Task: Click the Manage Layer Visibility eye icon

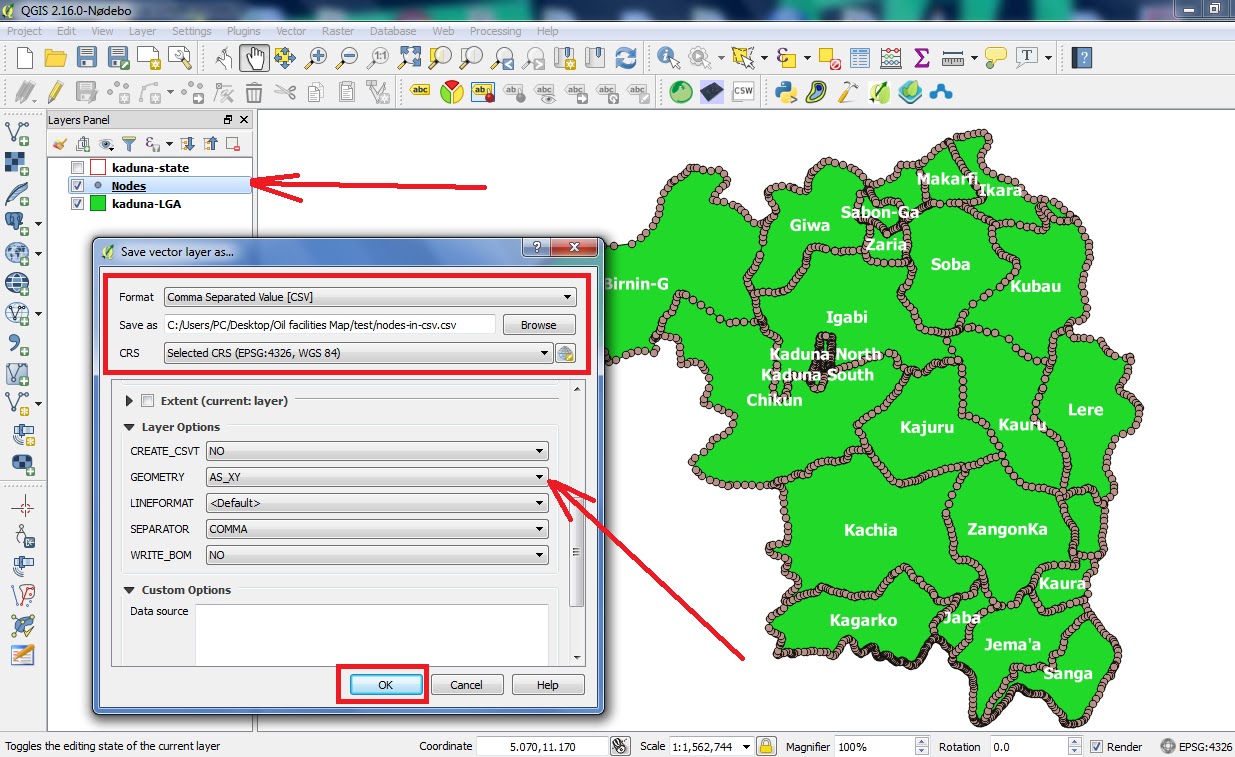Action: click(x=105, y=143)
